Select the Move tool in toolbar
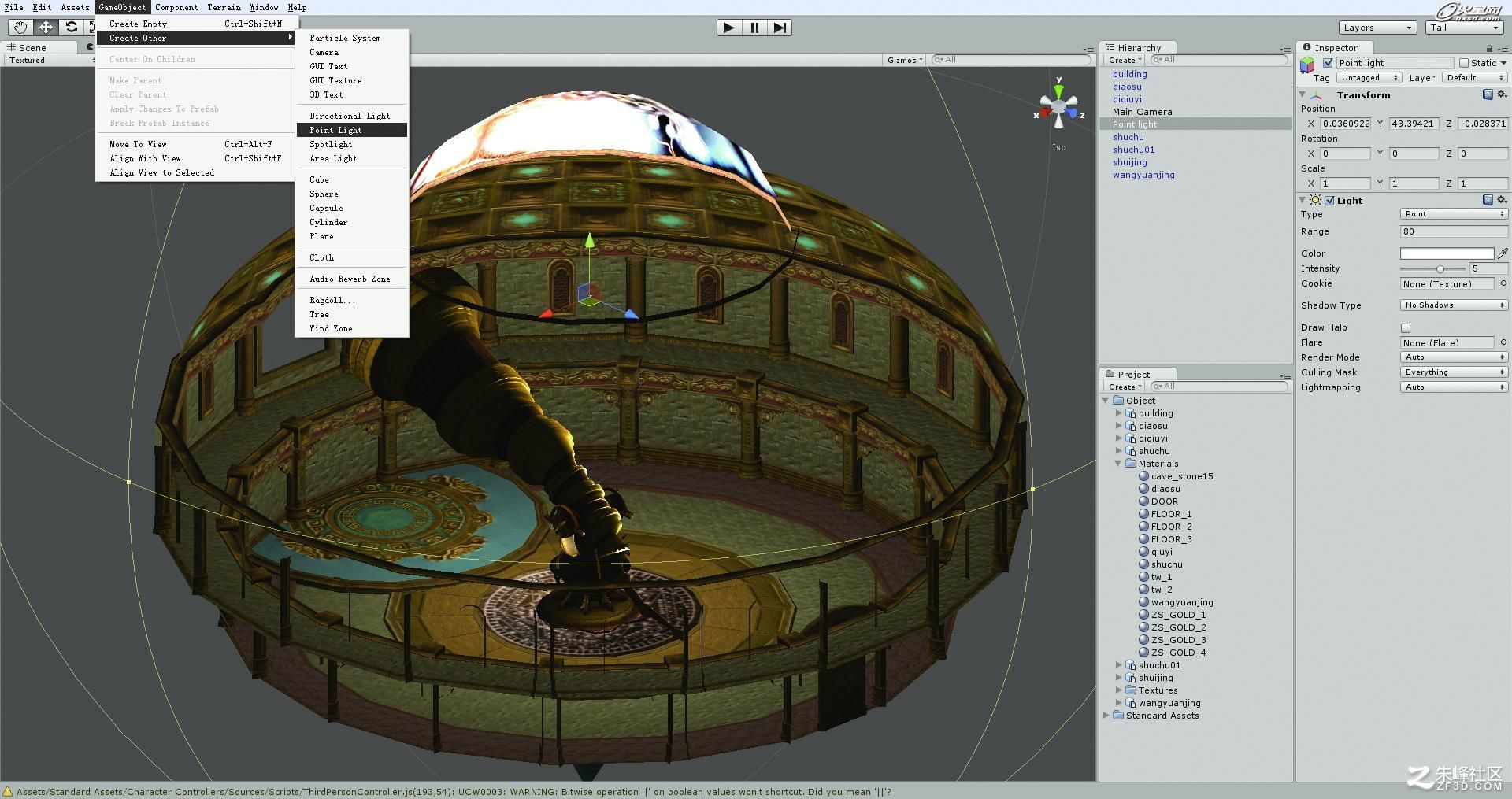The image size is (1512, 799). 46,28
